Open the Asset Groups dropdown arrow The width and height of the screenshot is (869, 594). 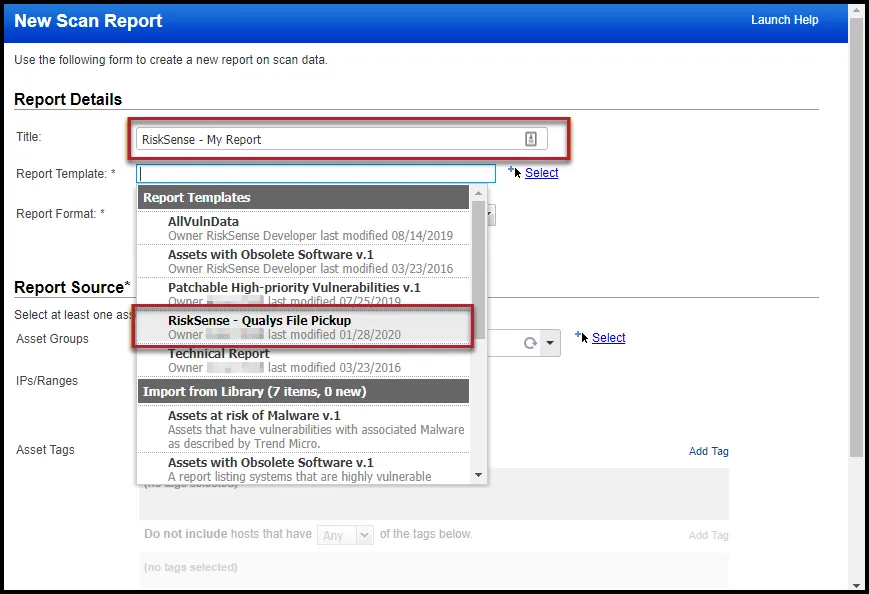(x=550, y=343)
